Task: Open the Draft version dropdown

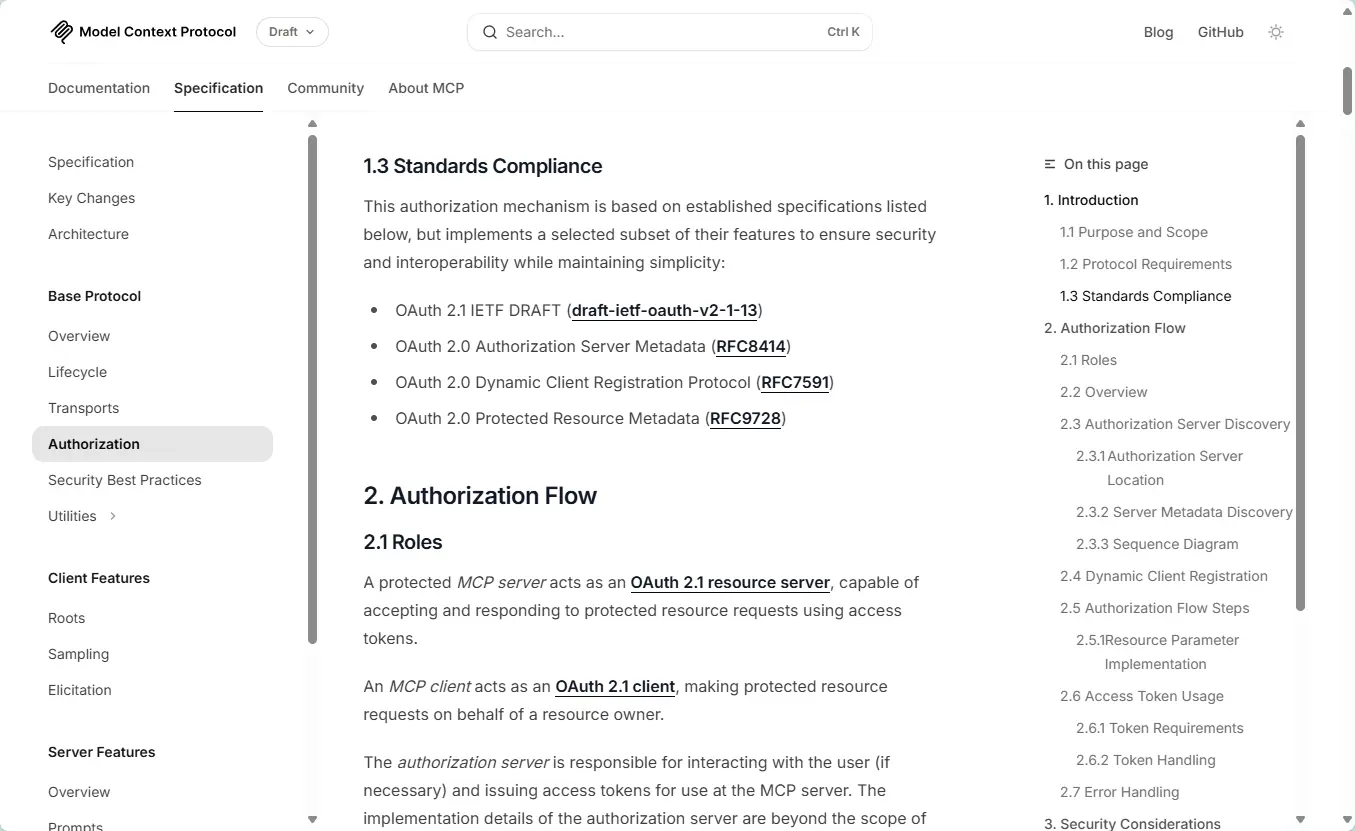Action: [x=291, y=31]
